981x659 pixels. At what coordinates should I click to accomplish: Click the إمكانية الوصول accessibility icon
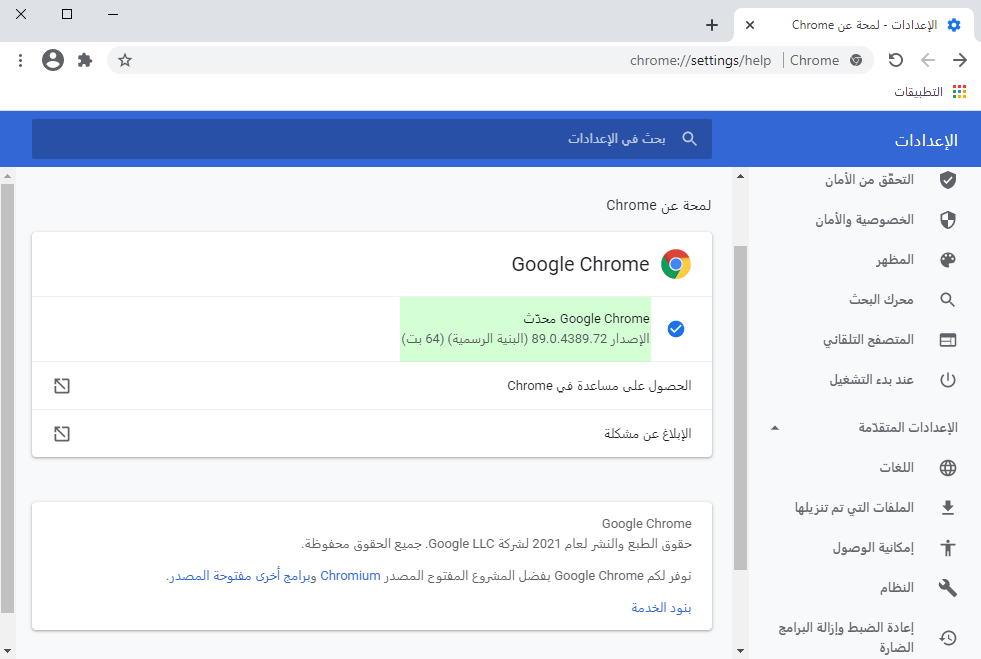(x=948, y=548)
